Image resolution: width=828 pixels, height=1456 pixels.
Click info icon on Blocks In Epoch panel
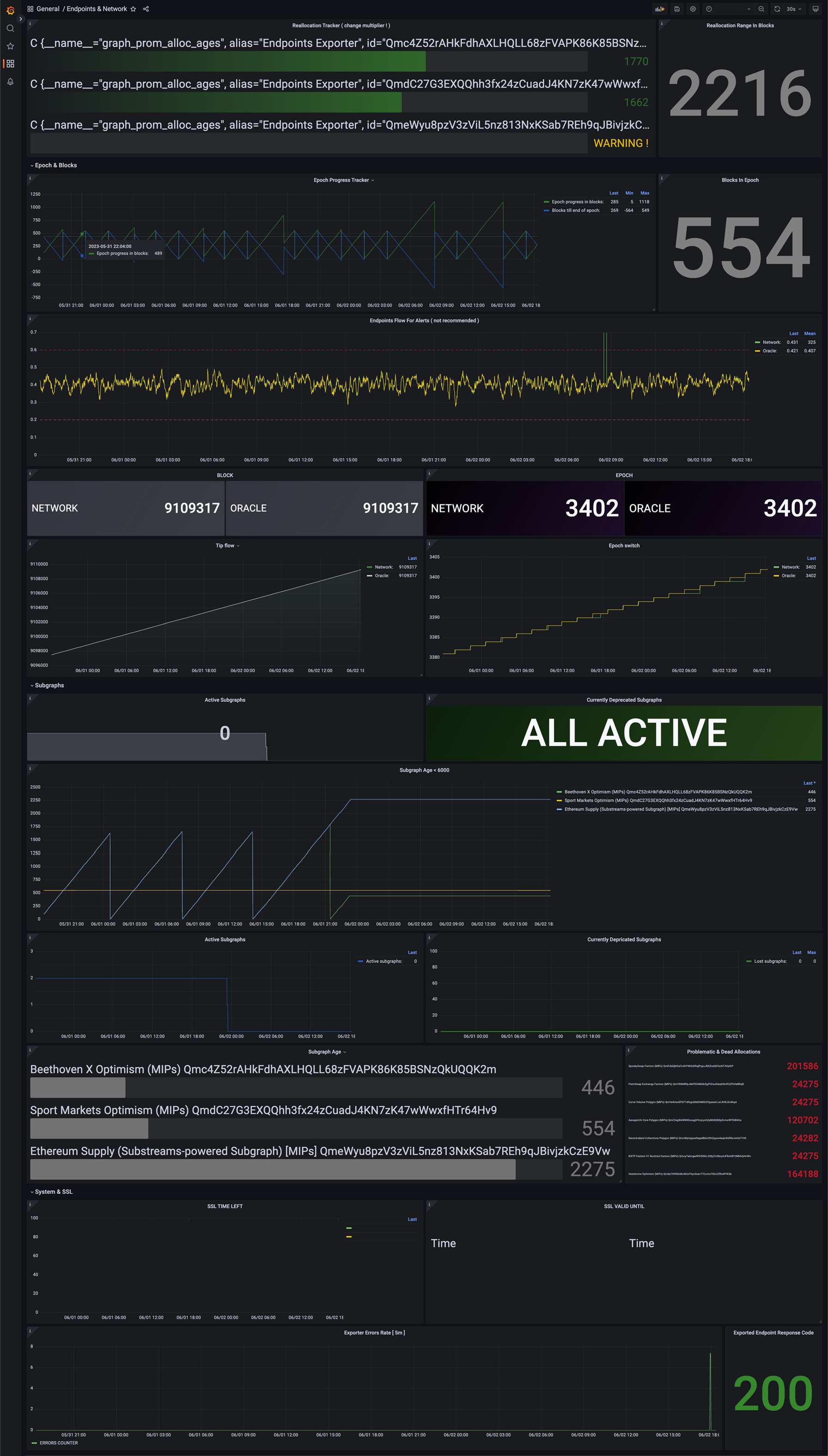661,178
